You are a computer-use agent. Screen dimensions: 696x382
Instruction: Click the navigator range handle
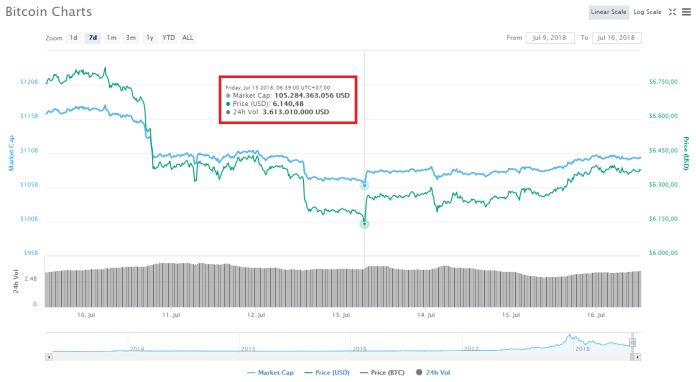[633, 342]
